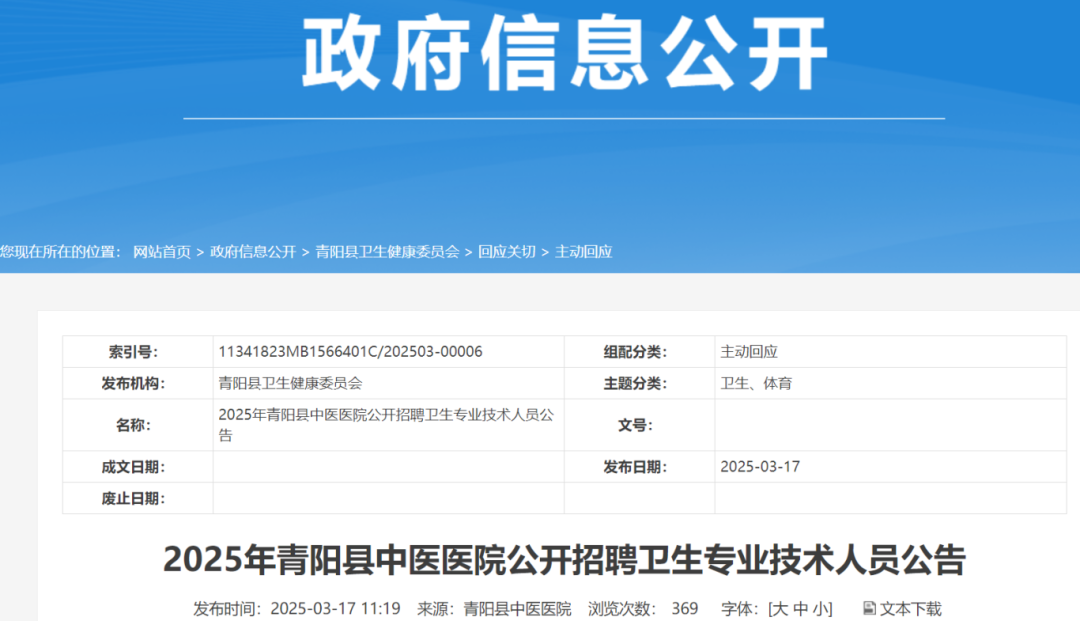The width and height of the screenshot is (1080, 621).
Task: Click the 发布日期 value 2025-03-17 in the table
Action: click(760, 467)
